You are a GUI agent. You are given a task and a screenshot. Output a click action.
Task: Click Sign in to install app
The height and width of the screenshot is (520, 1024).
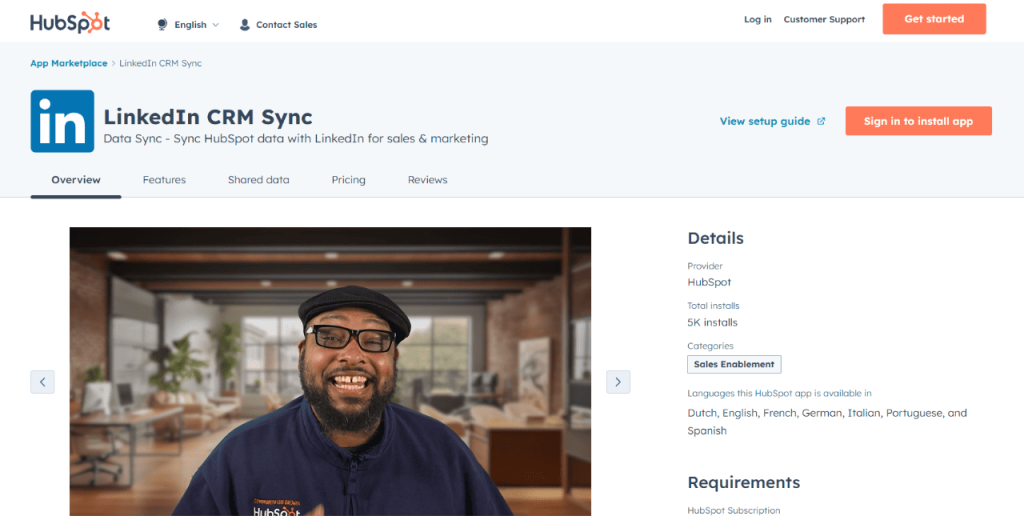click(918, 121)
